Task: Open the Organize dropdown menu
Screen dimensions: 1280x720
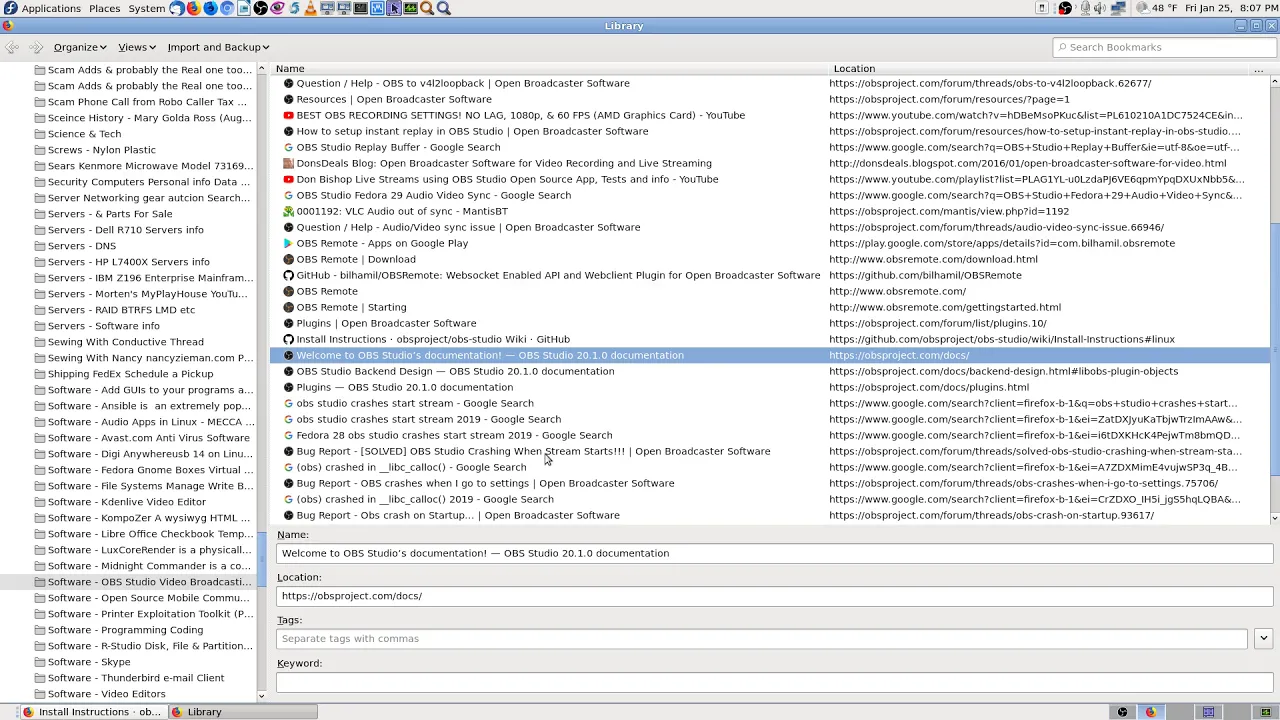Action: tap(80, 47)
